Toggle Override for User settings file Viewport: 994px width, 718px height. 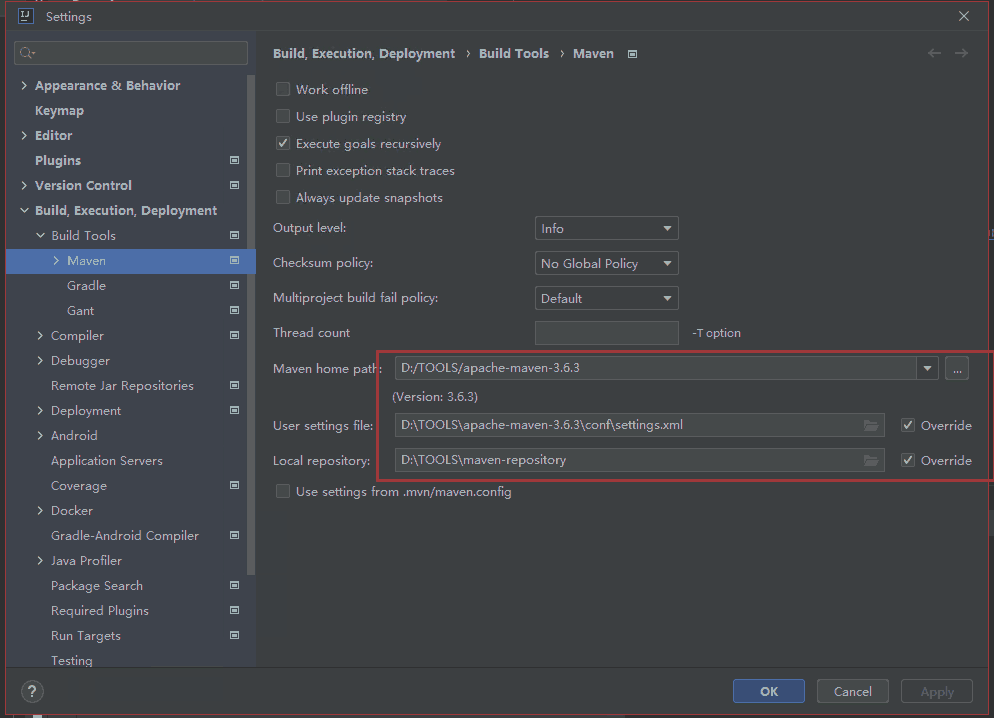click(x=908, y=425)
